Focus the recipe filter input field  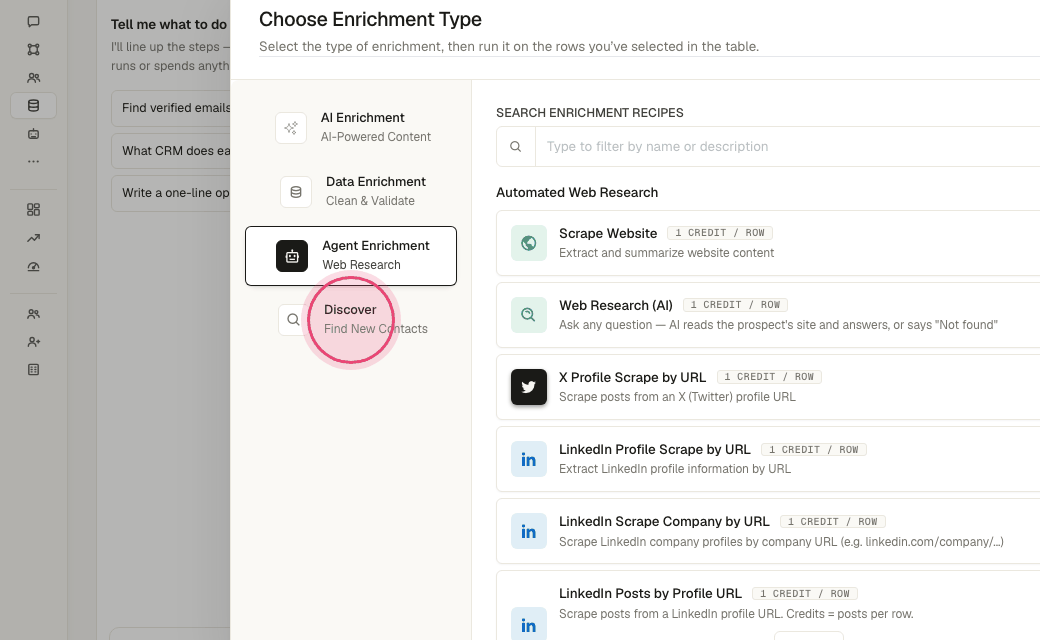click(x=787, y=147)
